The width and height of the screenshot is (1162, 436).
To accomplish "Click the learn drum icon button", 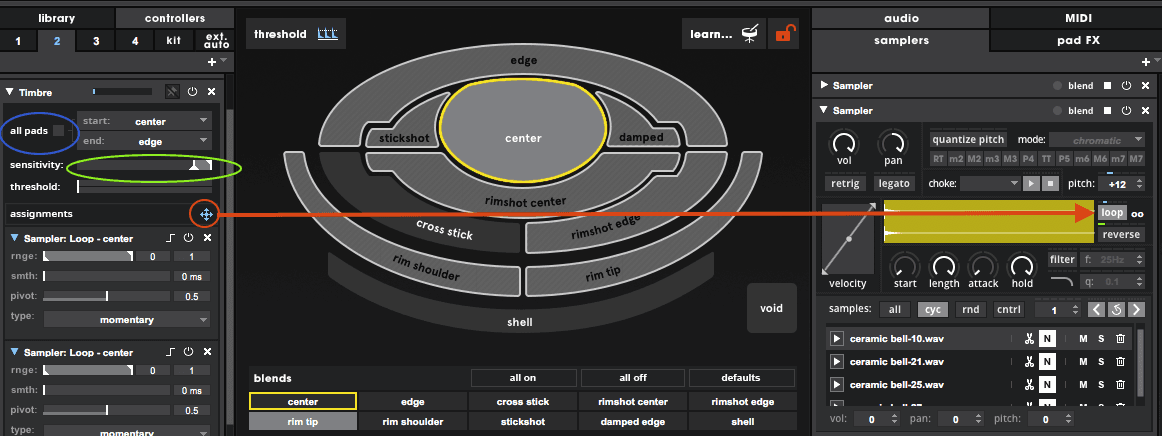I will pos(751,34).
